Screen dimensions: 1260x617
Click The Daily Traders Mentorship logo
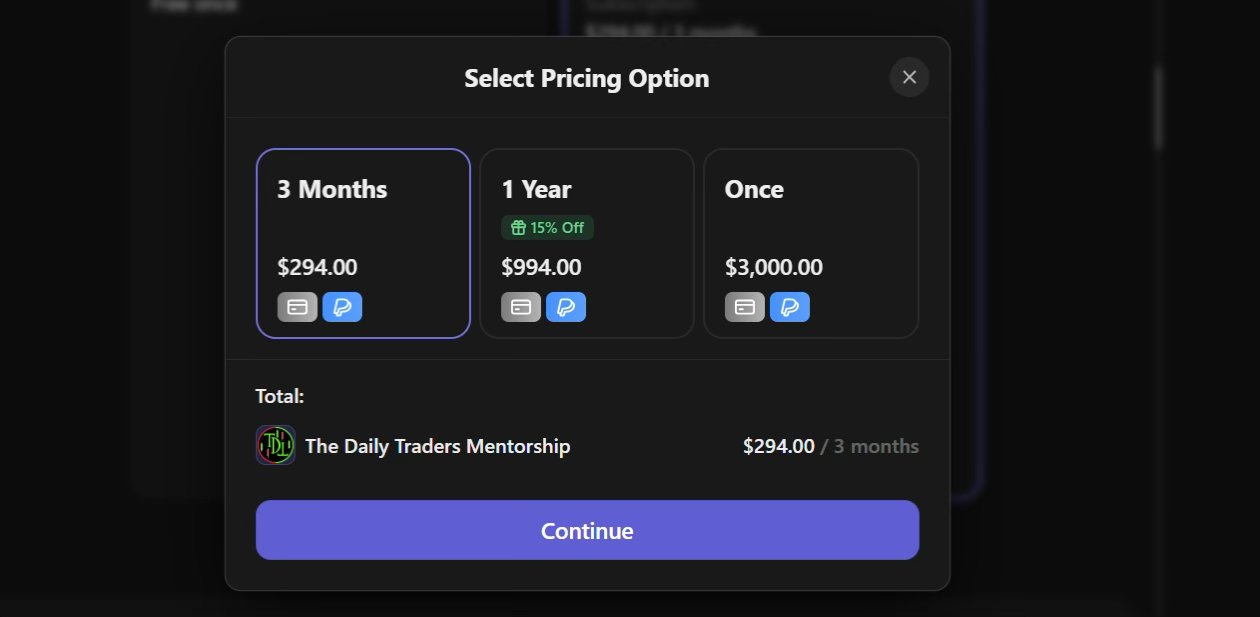tap(275, 446)
